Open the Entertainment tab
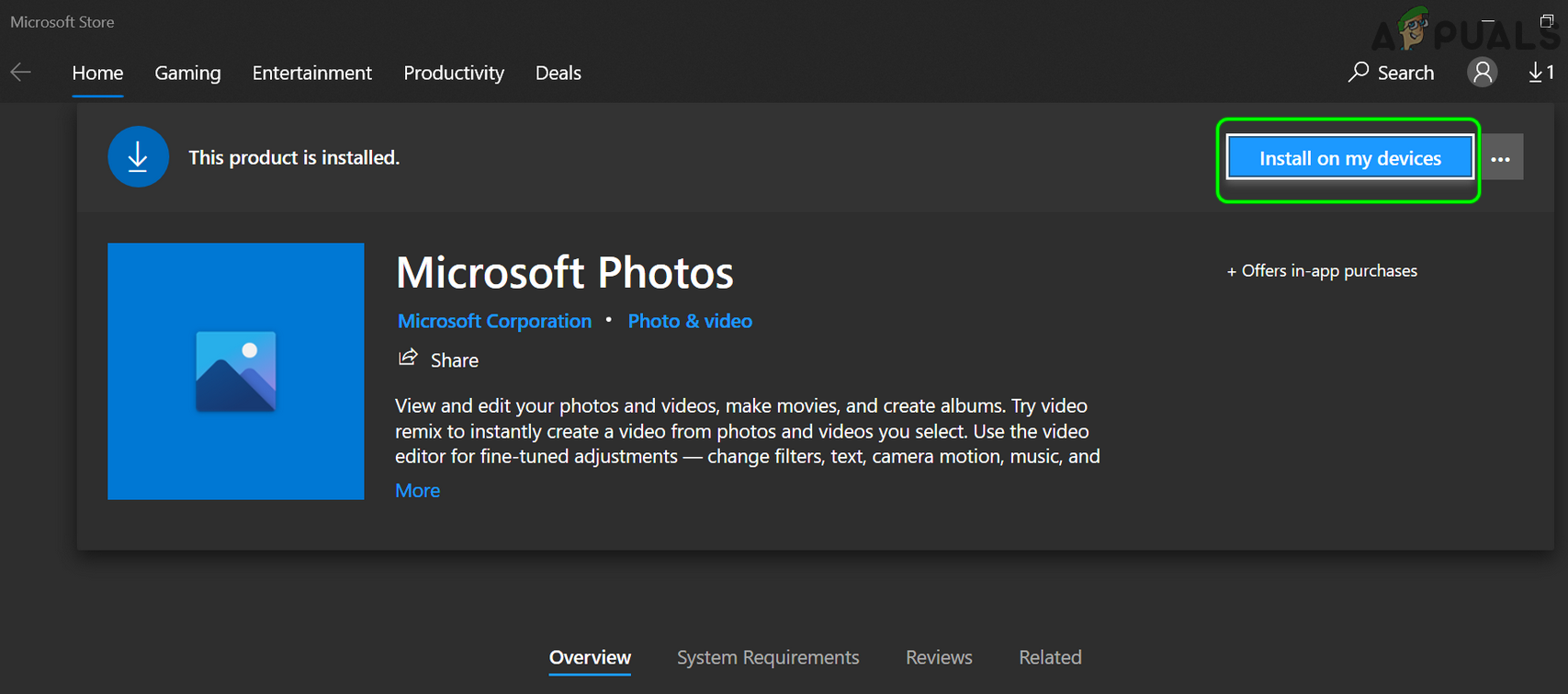This screenshot has width=1568, height=694. (x=311, y=73)
